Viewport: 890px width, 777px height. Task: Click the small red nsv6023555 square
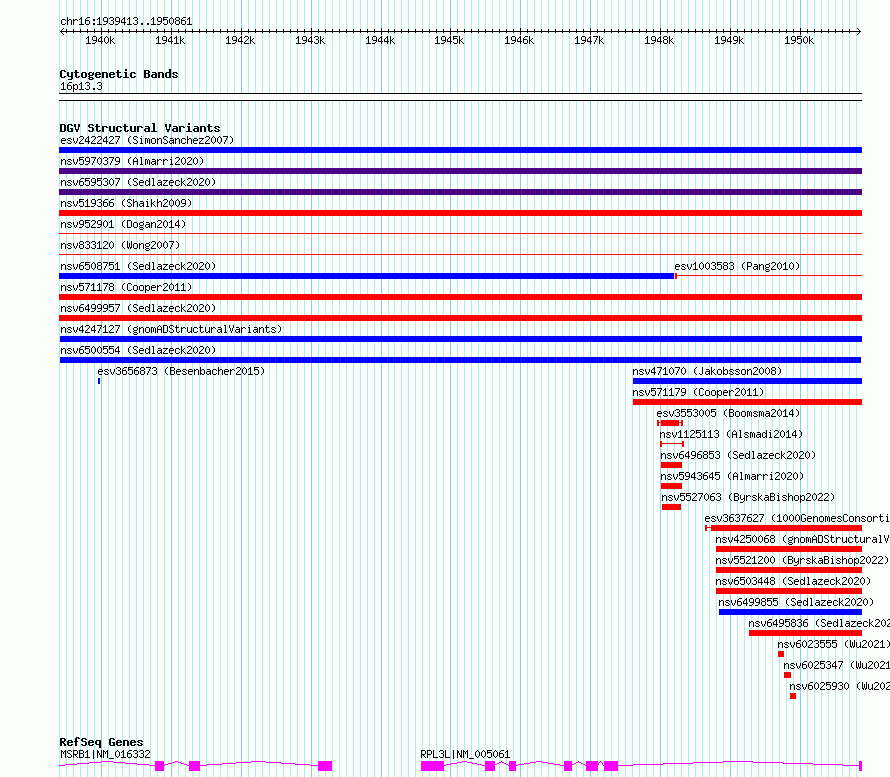tap(781, 654)
